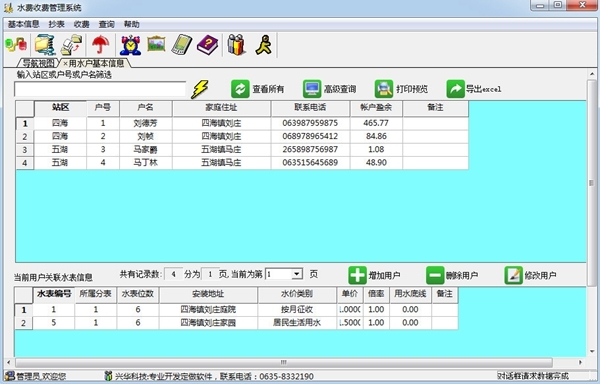
Task: Click the horizontal scrollbar right arrow
Action: [580, 362]
